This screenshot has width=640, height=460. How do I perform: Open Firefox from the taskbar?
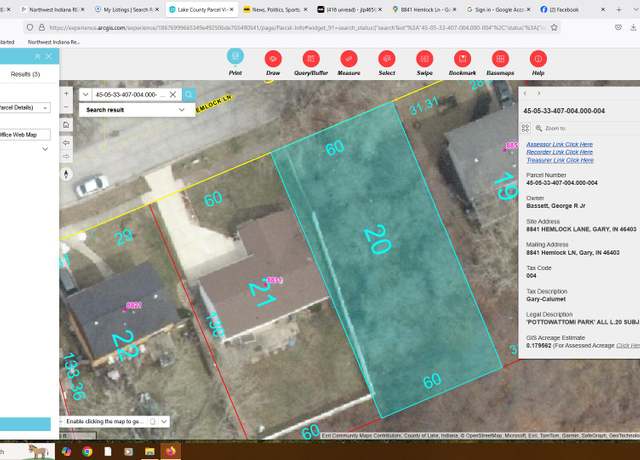(171, 451)
